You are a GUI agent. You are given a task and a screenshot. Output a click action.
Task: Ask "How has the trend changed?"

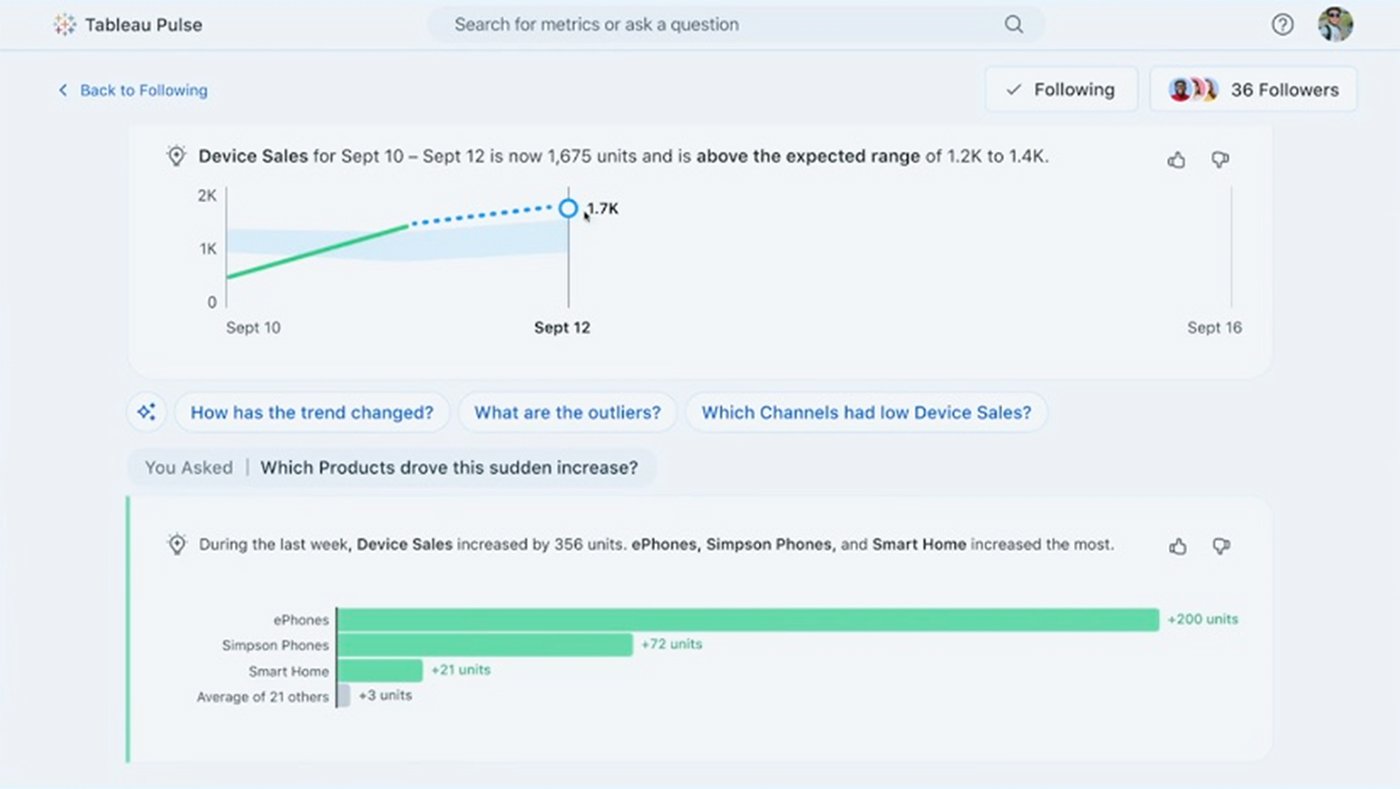tap(312, 412)
